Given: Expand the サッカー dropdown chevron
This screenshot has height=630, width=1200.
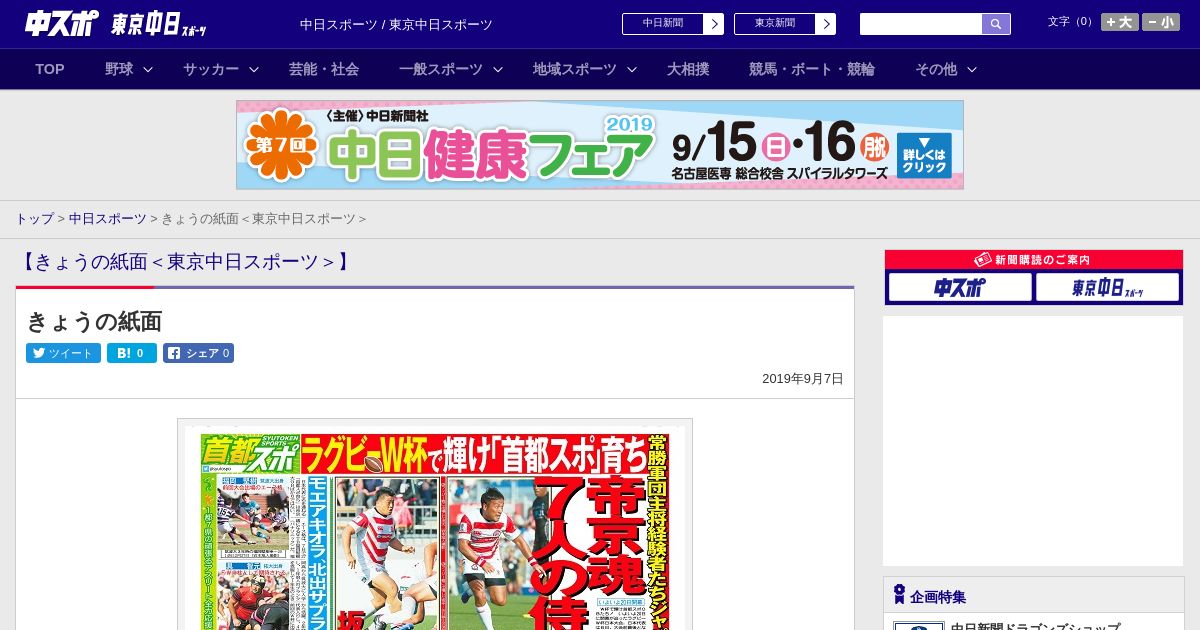Looking at the screenshot, I should coord(254,69).
